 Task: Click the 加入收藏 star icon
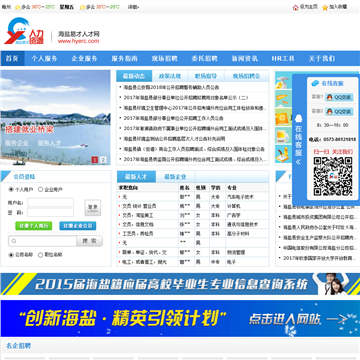(x=325, y=7)
